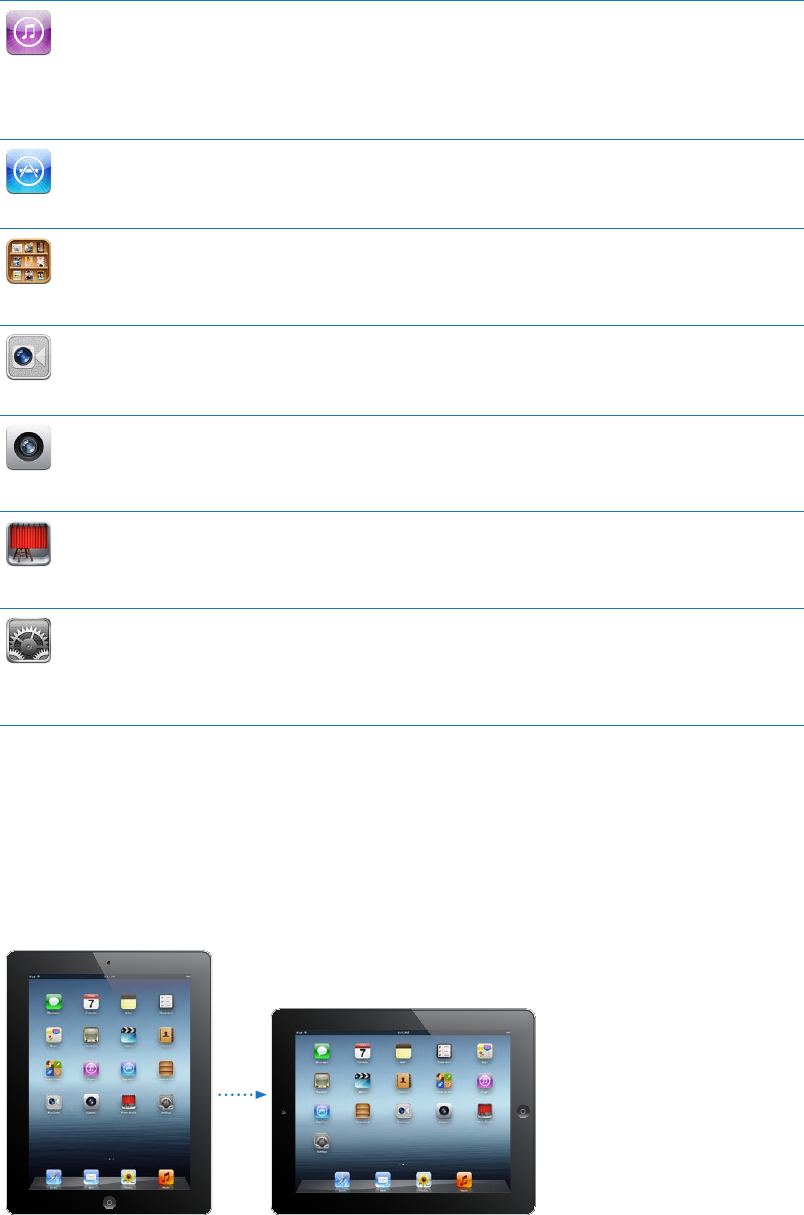Click the dotted blue arrow between the iPads
The width and height of the screenshot is (804, 1215).
click(x=243, y=1095)
